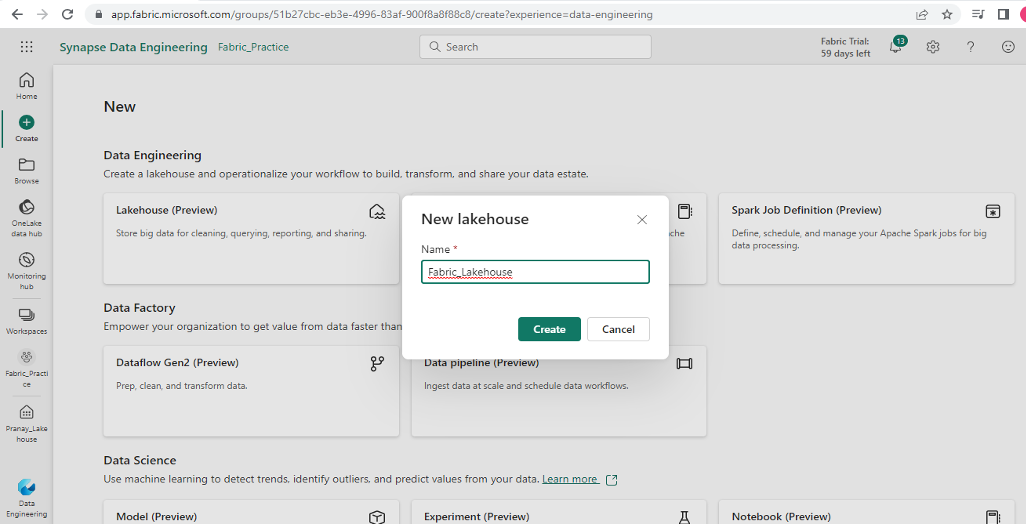The image size is (1026, 524).
Task: Open browser media control icon
Action: (x=978, y=14)
